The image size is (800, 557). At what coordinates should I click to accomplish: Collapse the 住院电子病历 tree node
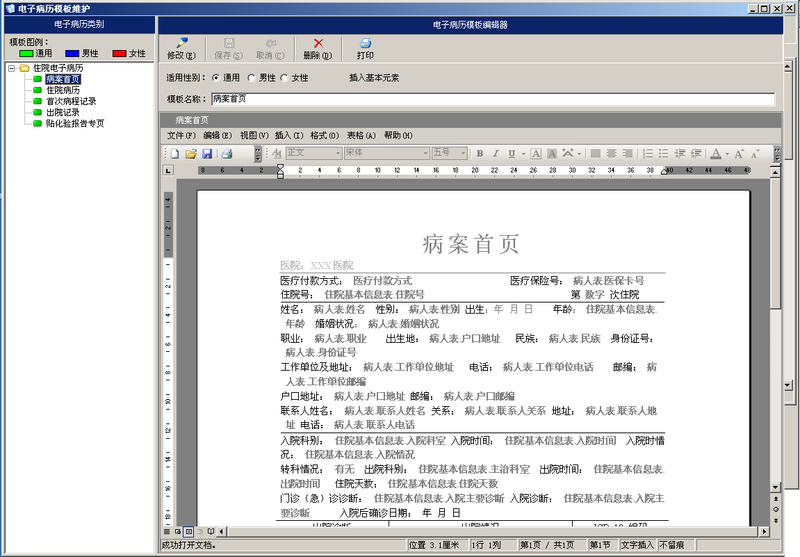12,68
